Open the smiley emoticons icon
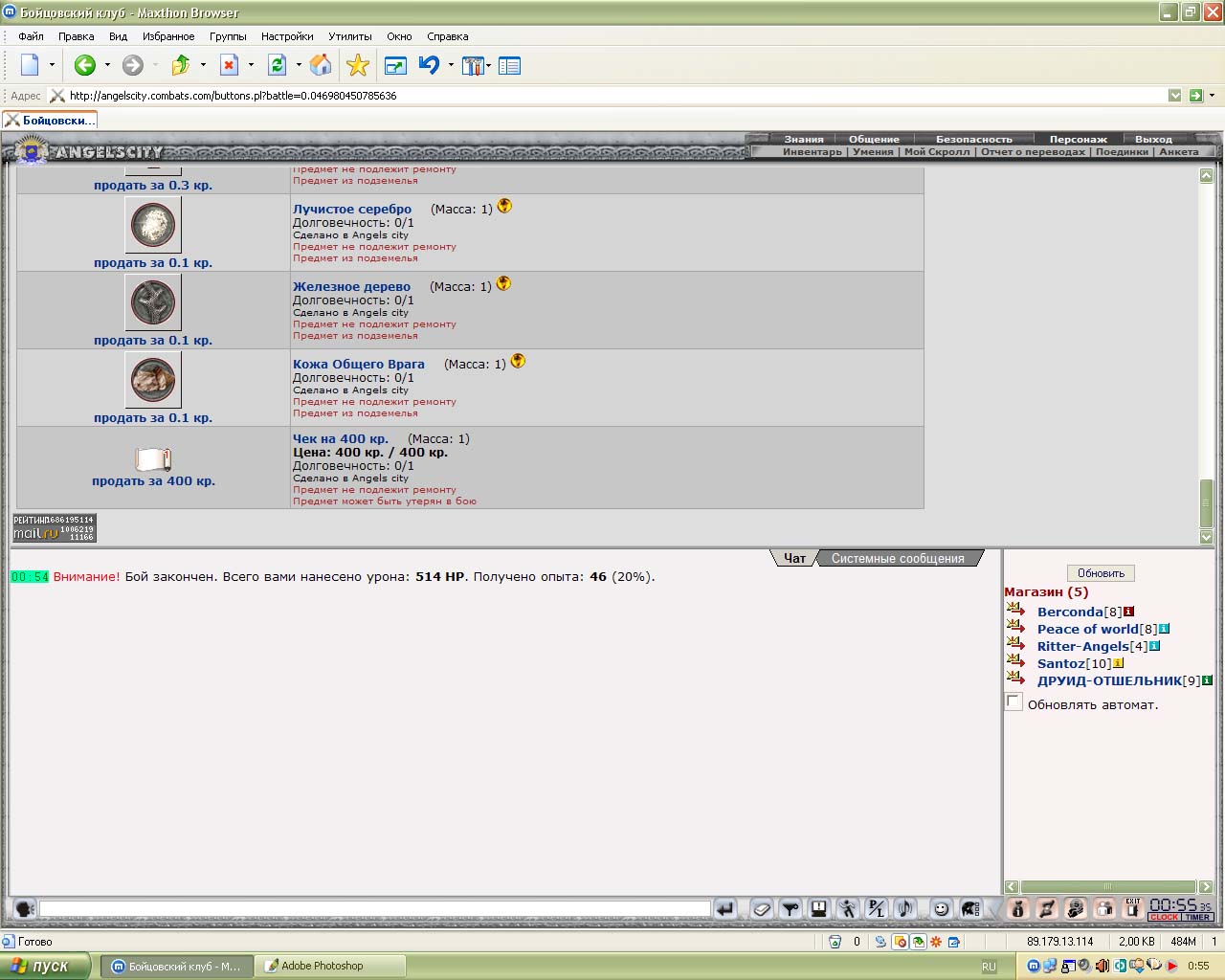Screen dimensions: 1225x980 941,908
